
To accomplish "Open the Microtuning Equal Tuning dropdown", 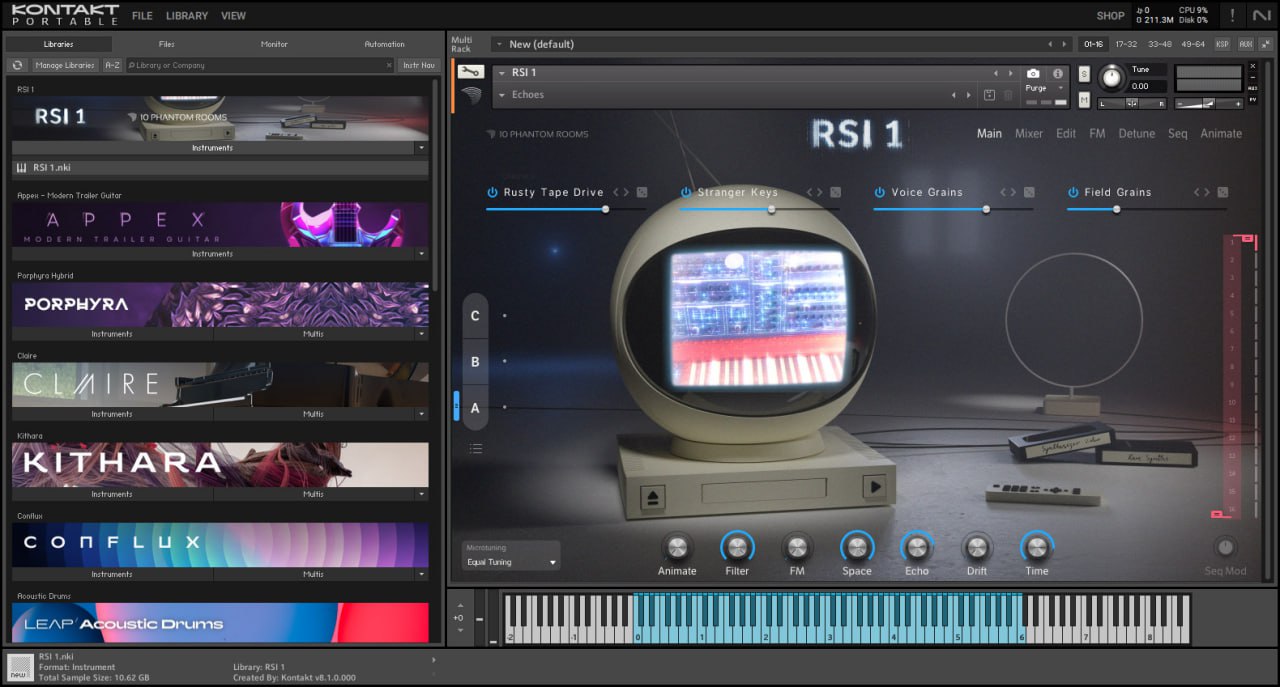I will tap(511, 562).
